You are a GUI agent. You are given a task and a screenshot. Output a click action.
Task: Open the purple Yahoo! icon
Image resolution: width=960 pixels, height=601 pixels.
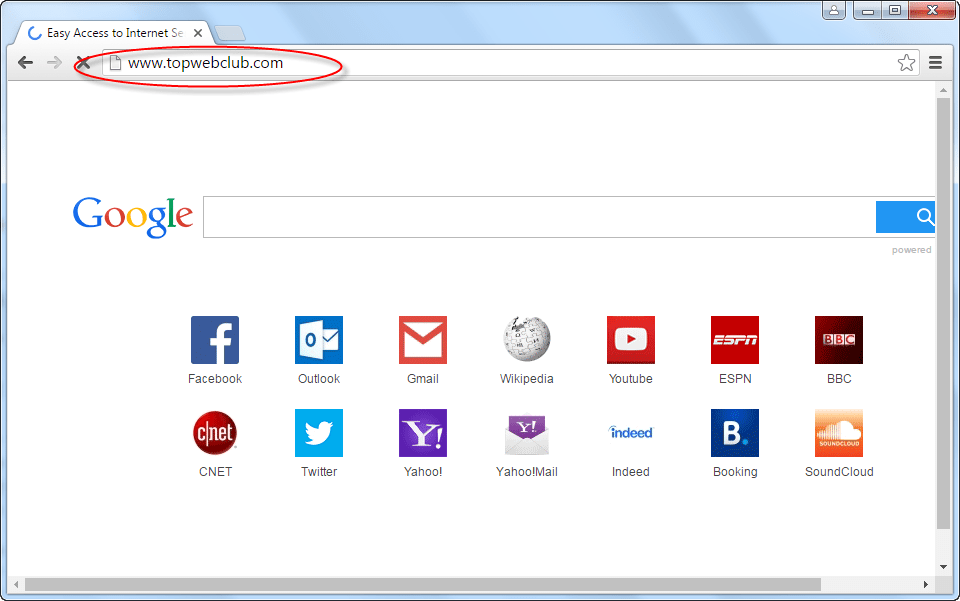point(423,433)
